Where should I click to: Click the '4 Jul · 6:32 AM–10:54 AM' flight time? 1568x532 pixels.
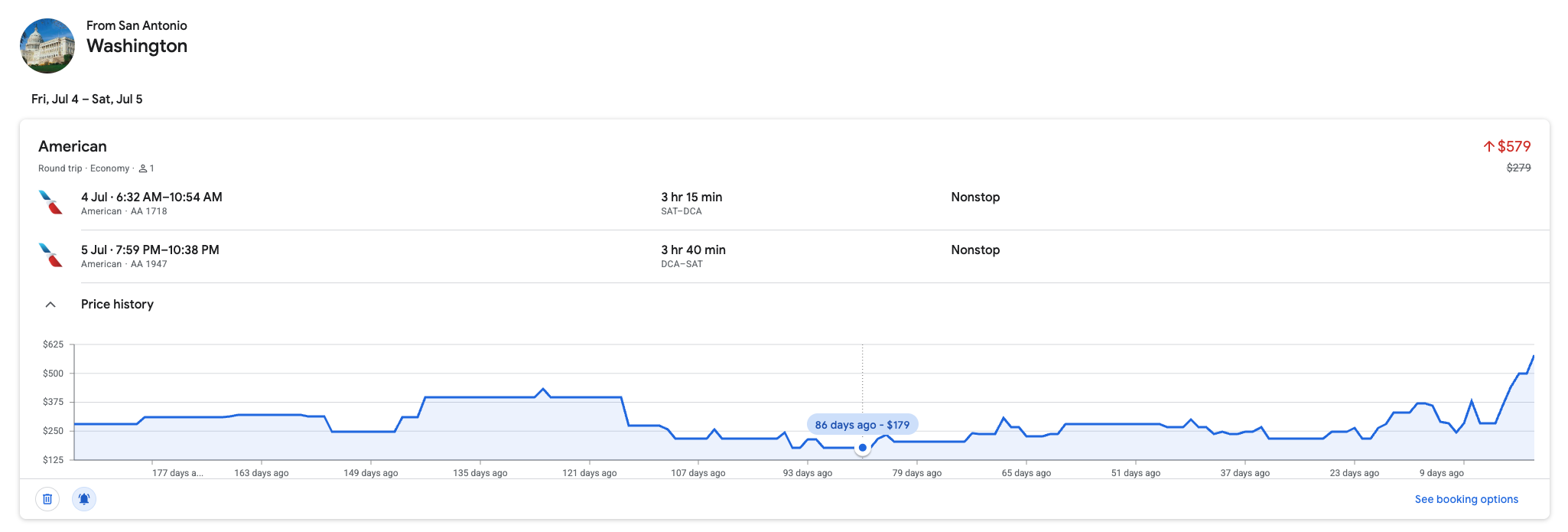point(151,197)
